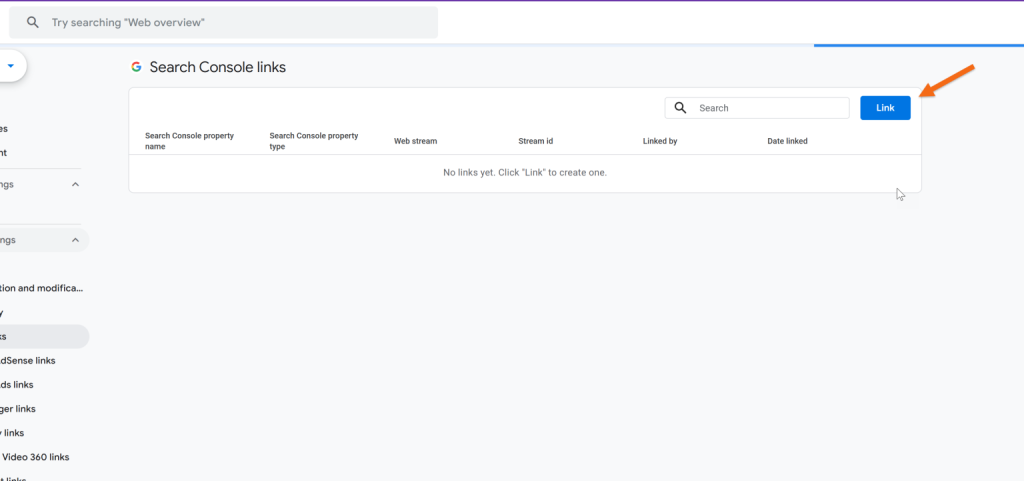Viewport: 1024px width, 481px height.
Task: Click the magnifier icon in top search bar
Action: (33, 23)
